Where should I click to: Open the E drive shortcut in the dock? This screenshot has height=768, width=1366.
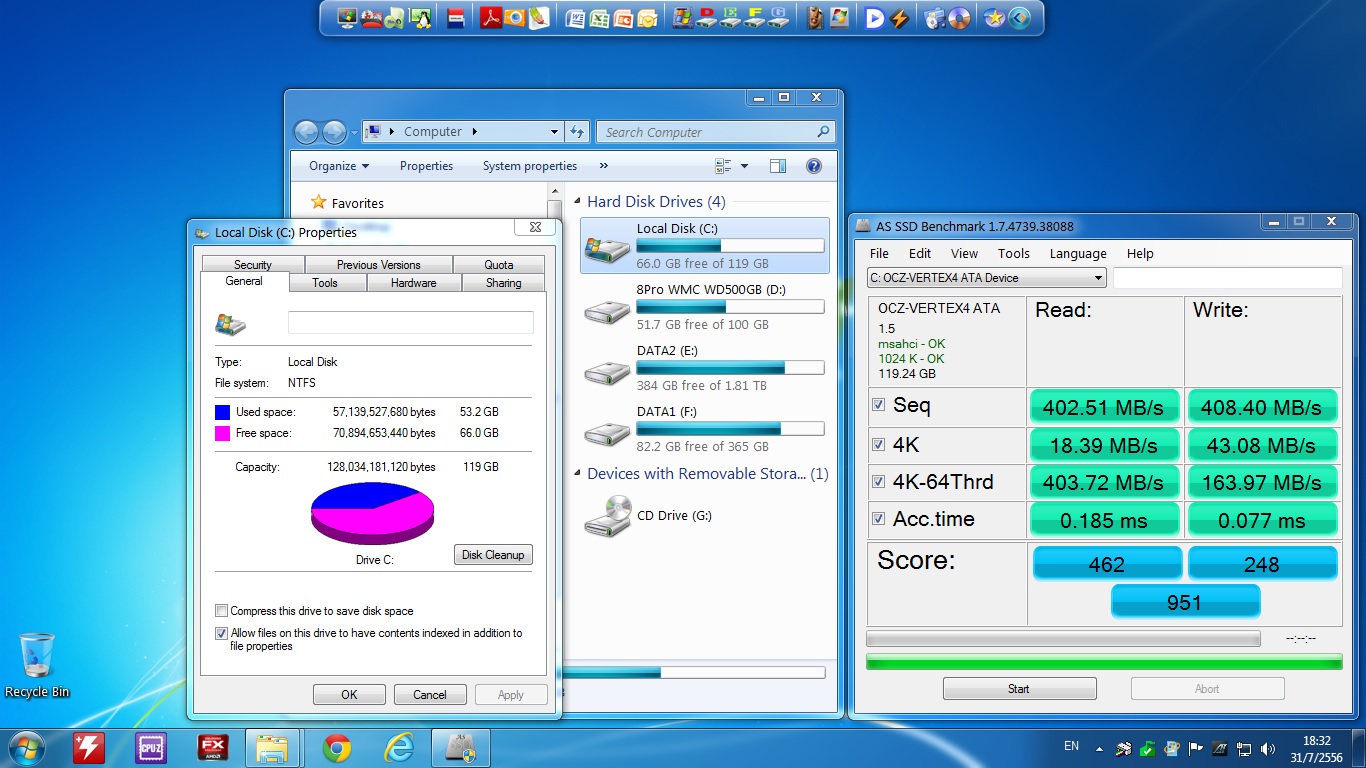tap(731, 18)
